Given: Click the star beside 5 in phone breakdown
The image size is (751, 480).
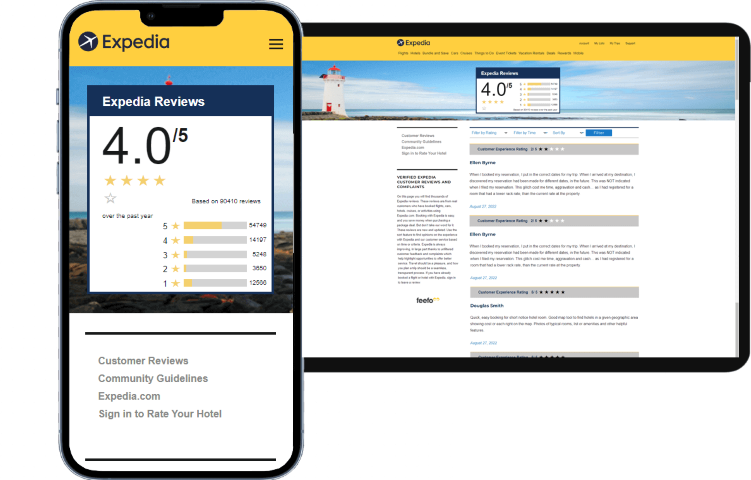Looking at the screenshot, I should [175, 226].
